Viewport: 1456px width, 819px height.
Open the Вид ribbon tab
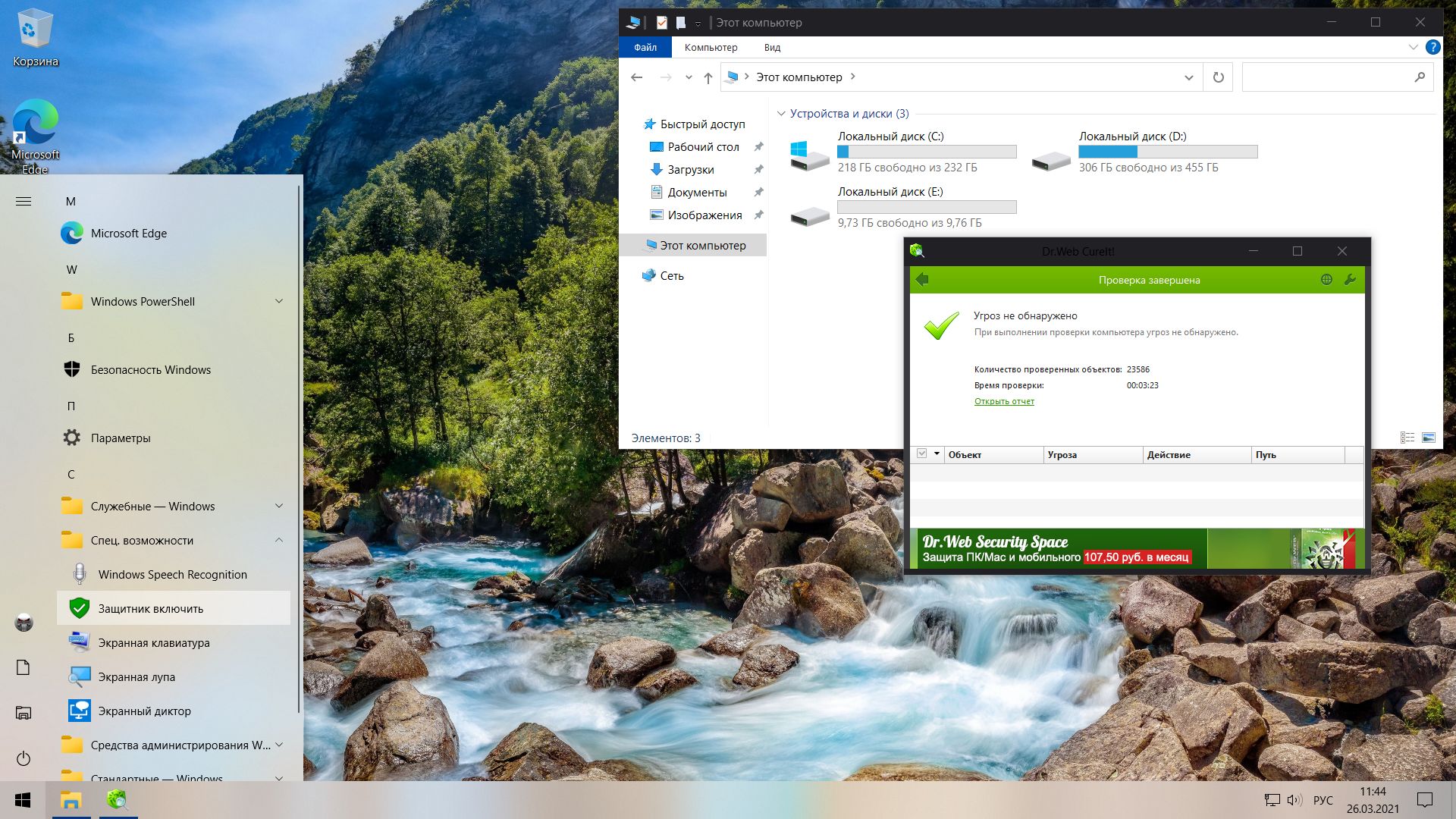tap(772, 47)
